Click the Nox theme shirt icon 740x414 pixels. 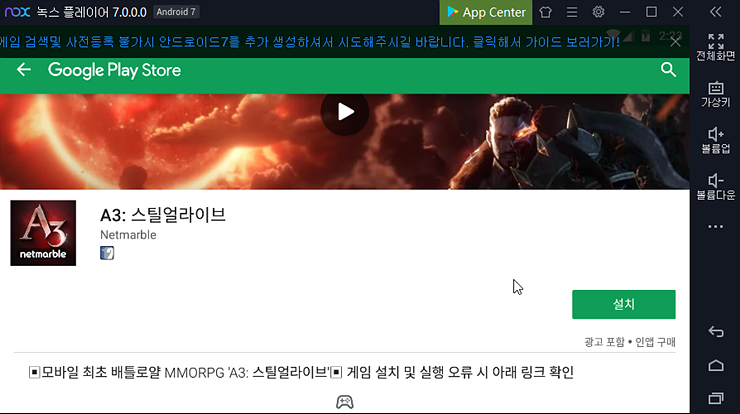[x=546, y=12]
